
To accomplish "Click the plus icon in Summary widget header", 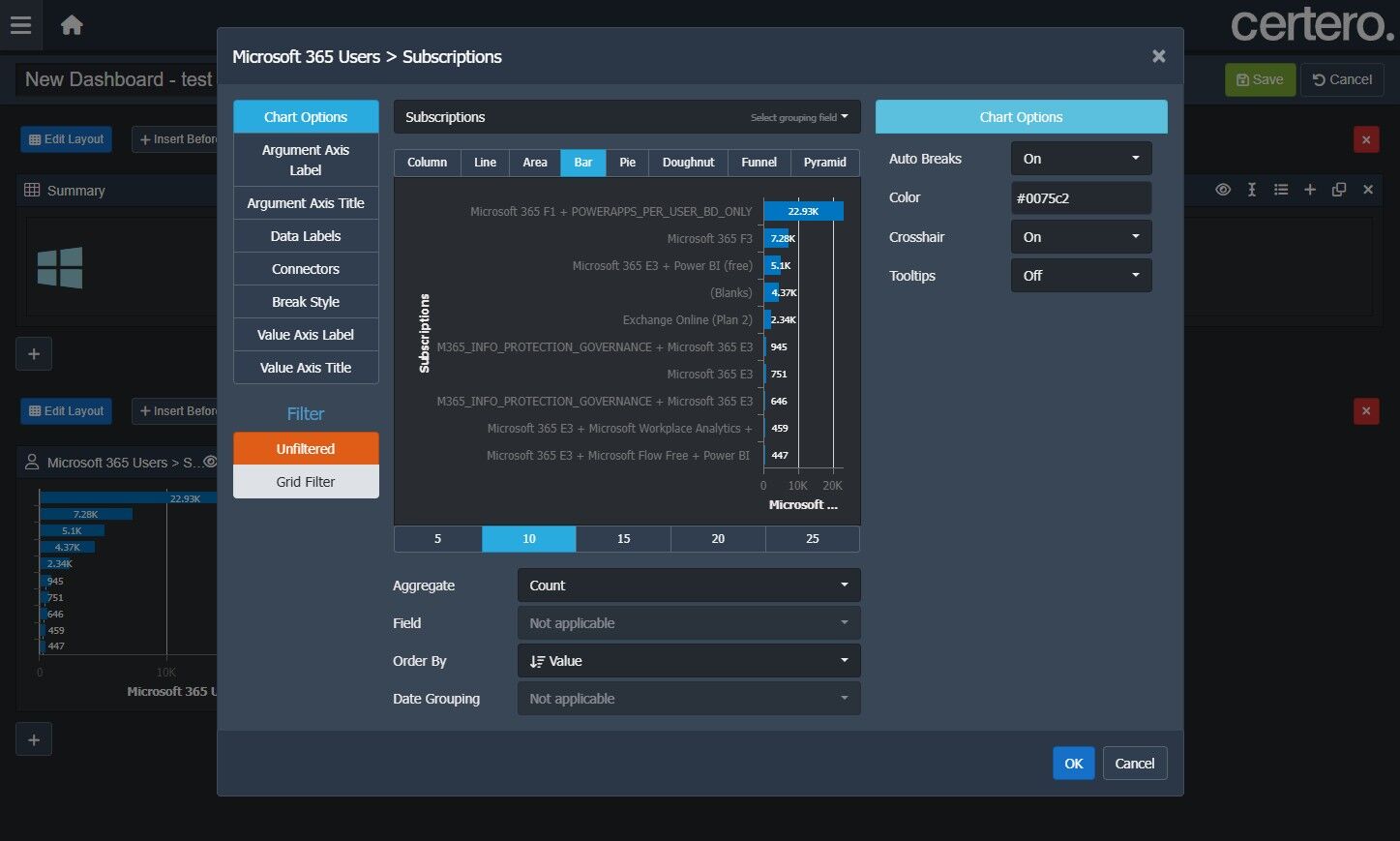I will tap(1310, 190).
